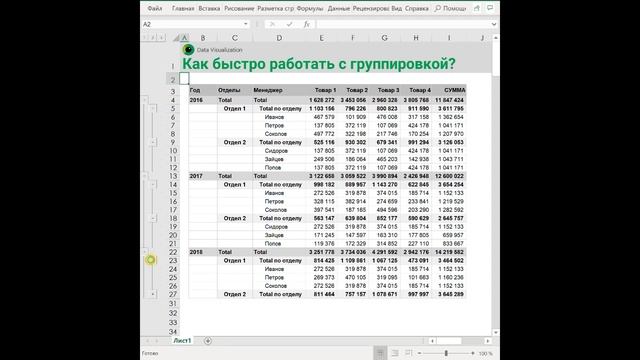This screenshot has height=360, width=640.
Task: Click the Insert Function fx icon
Action: 306,24
